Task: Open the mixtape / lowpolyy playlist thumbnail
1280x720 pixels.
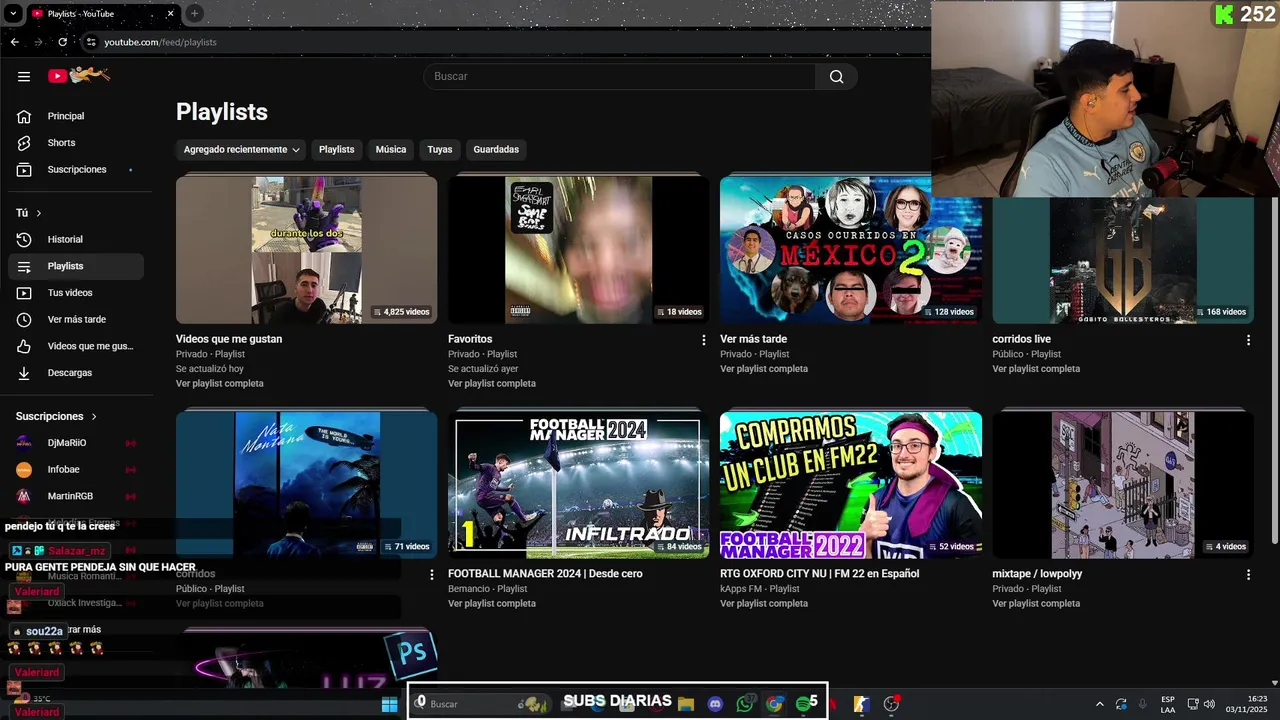Action: click(1122, 485)
